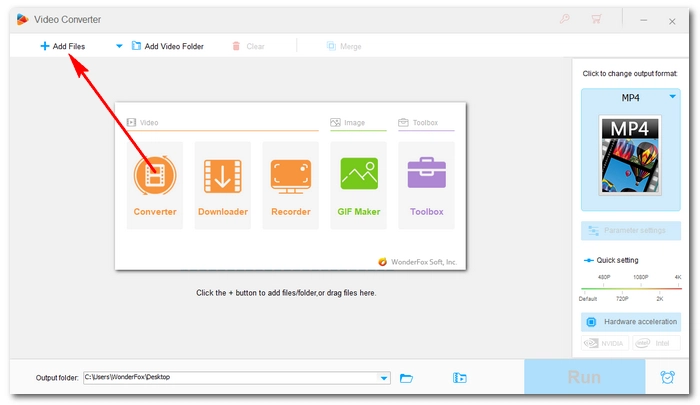Click the MP4 format thumbnail image
This screenshot has height=405, width=700.
tap(631, 153)
